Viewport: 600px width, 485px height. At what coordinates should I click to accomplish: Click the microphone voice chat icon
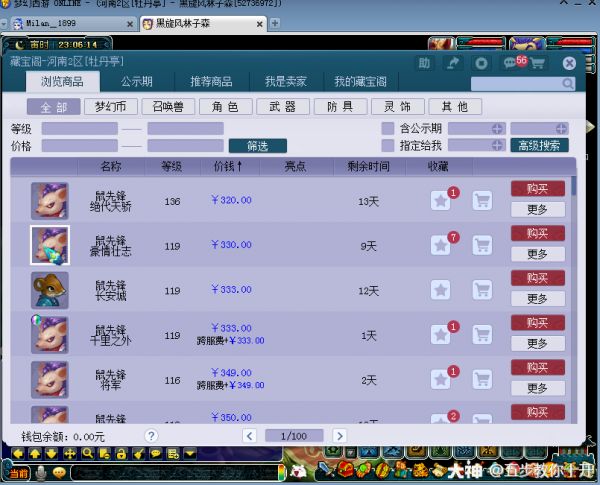(x=41, y=473)
